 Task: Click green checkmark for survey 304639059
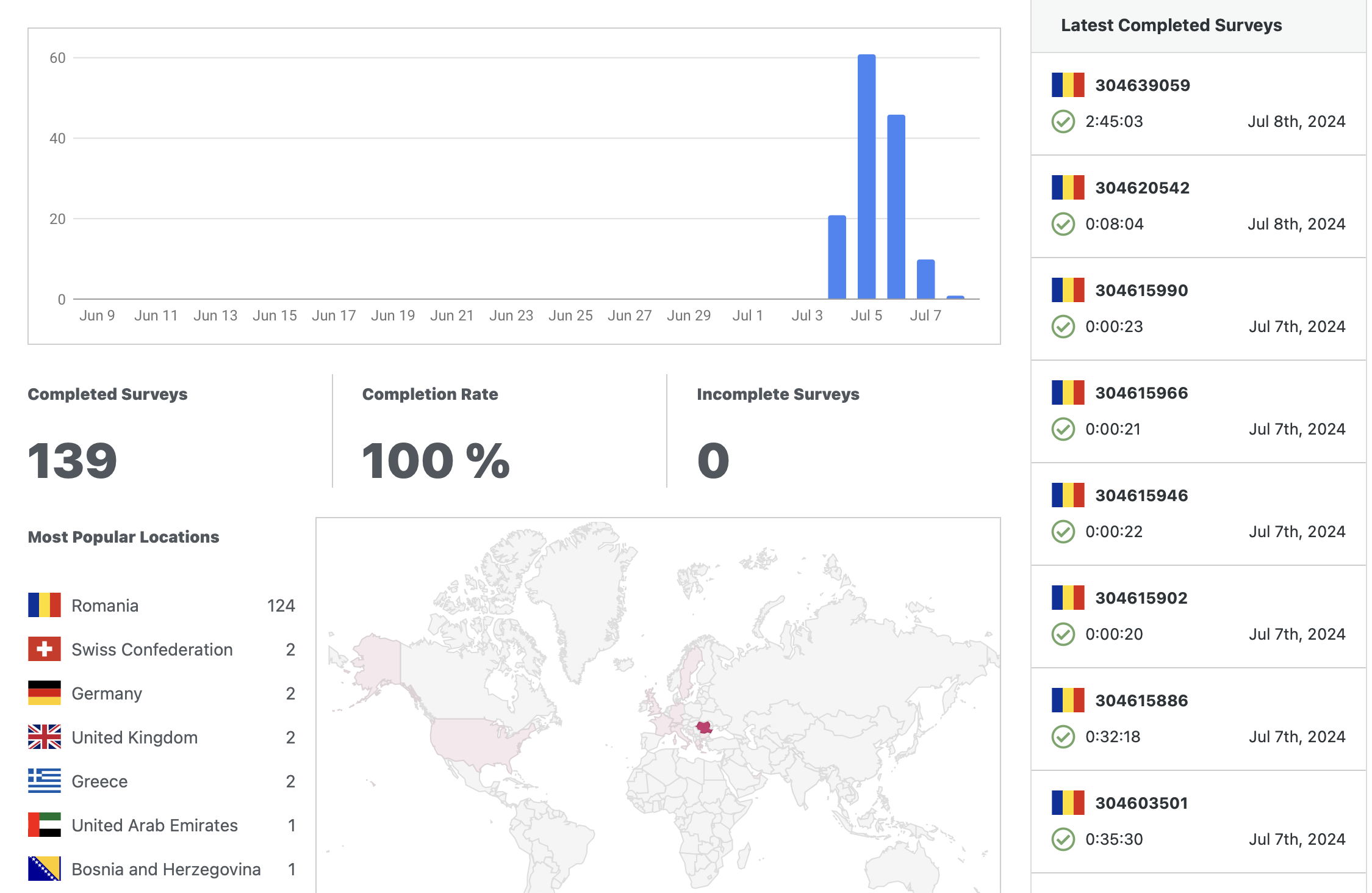tap(1063, 121)
